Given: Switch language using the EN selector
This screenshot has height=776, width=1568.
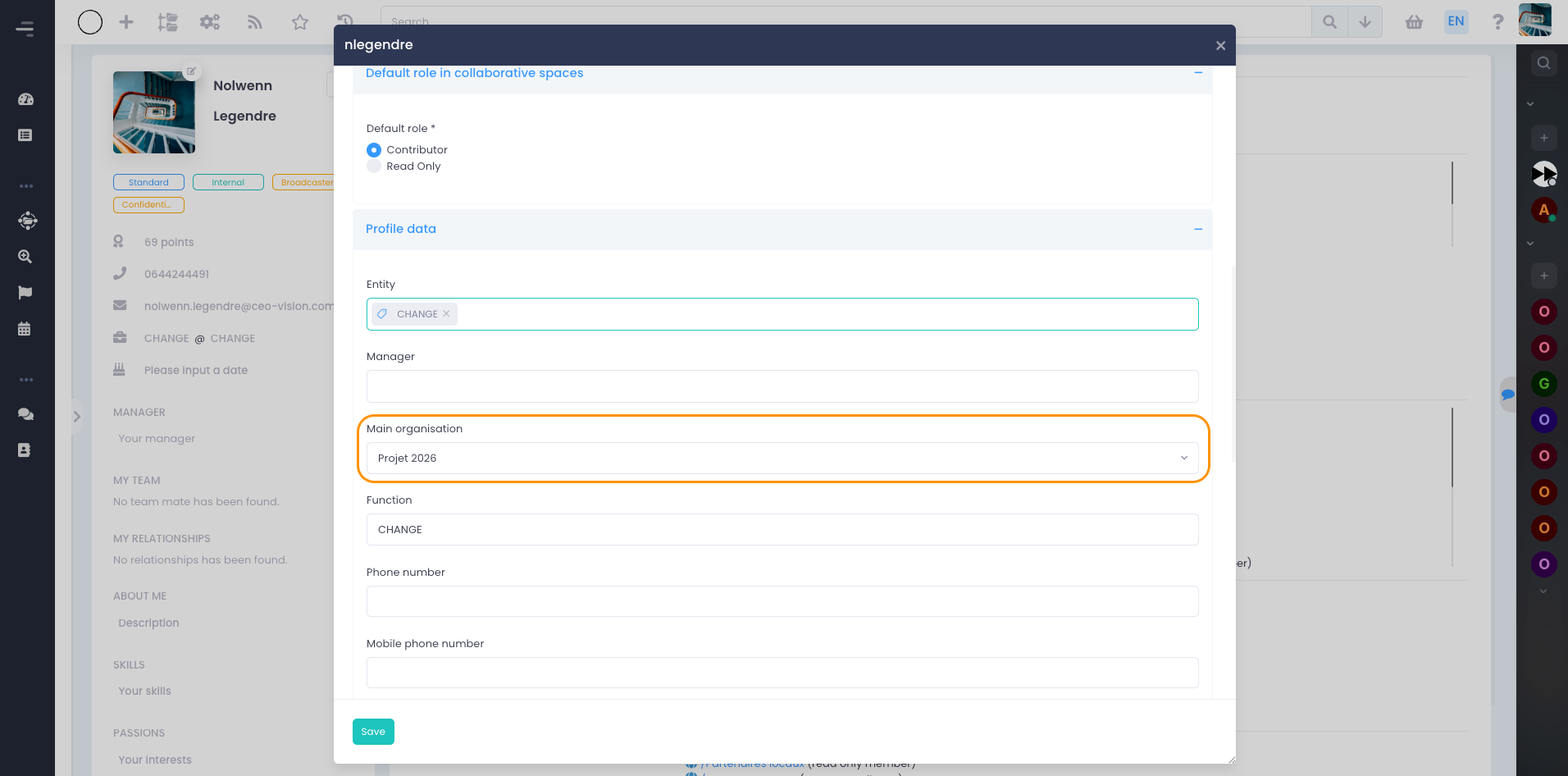Looking at the screenshot, I should tap(1456, 22).
